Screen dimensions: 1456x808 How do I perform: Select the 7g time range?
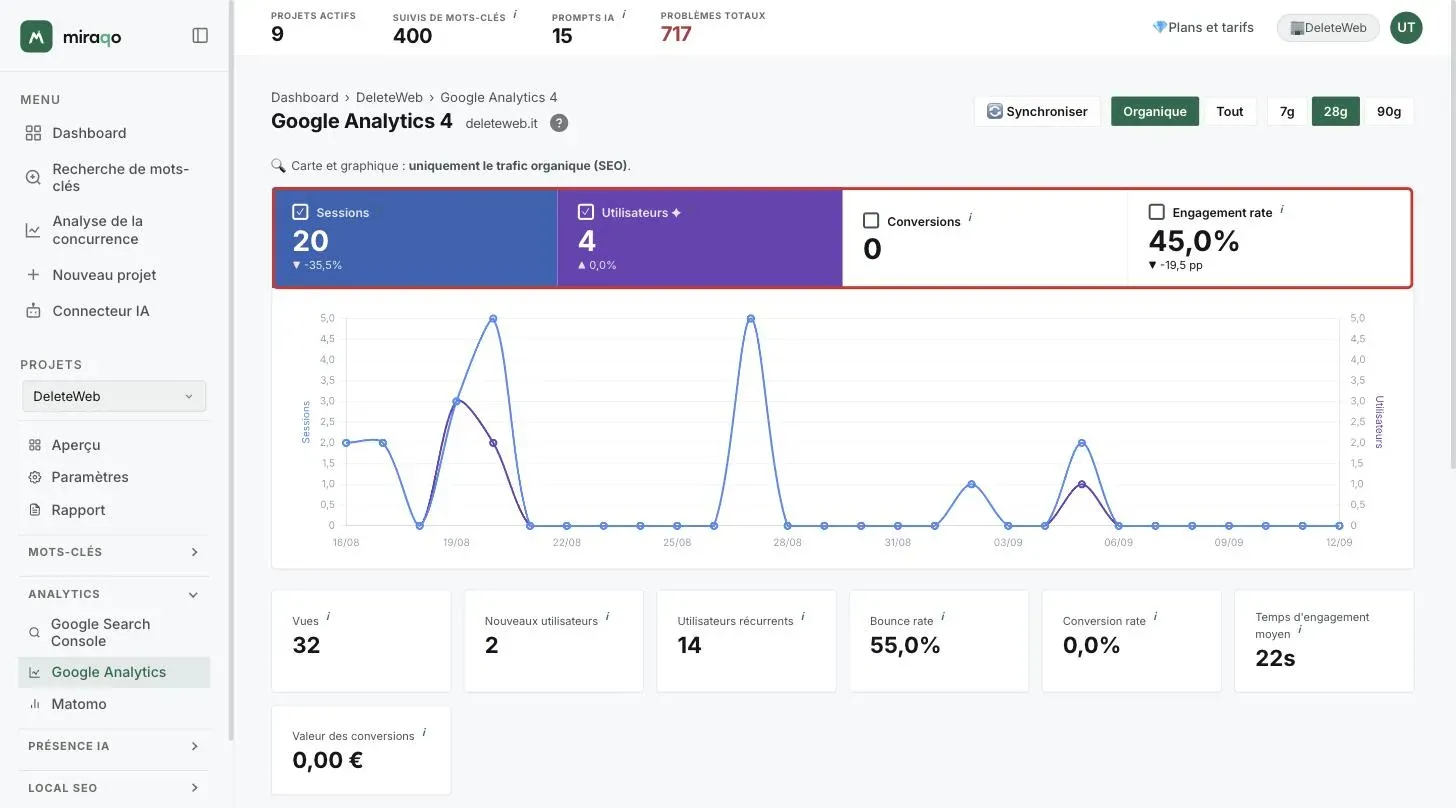pos(1288,111)
